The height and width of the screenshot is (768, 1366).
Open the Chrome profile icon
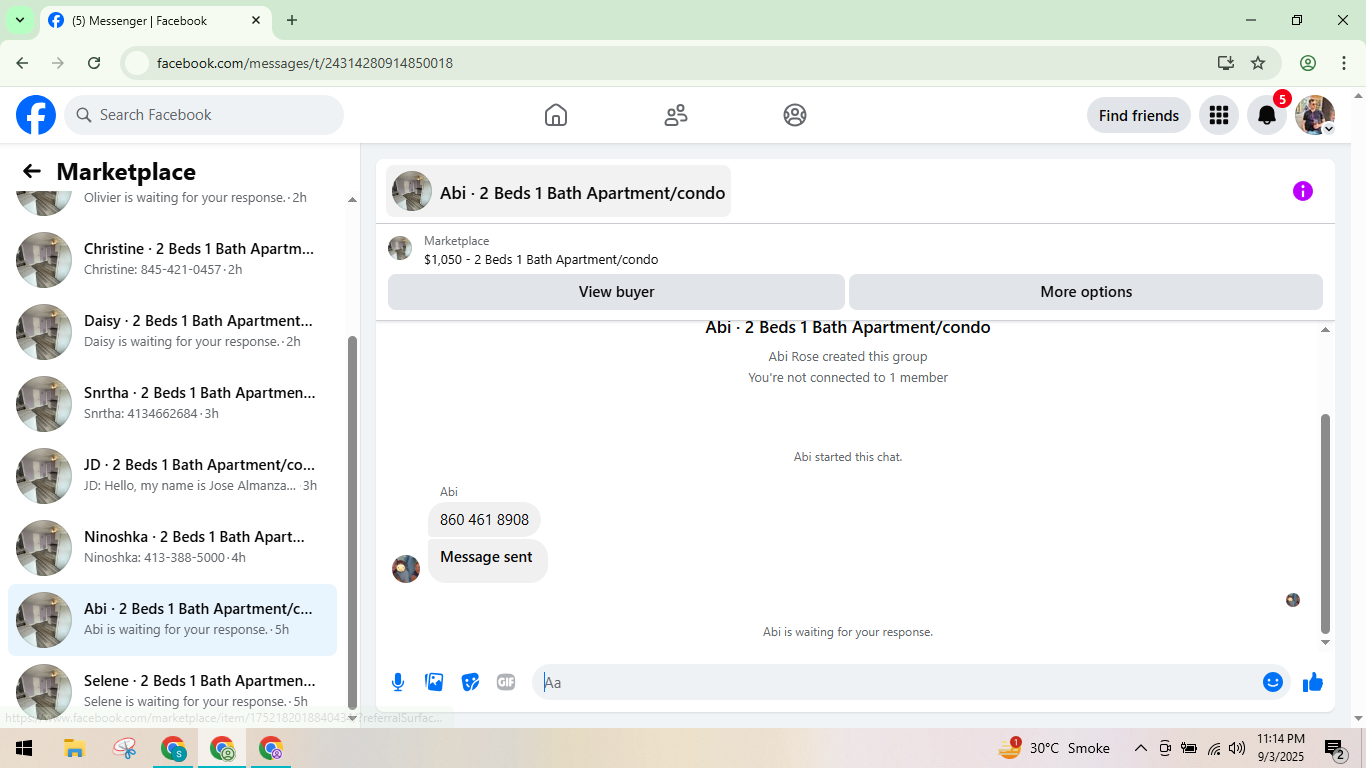1308,63
